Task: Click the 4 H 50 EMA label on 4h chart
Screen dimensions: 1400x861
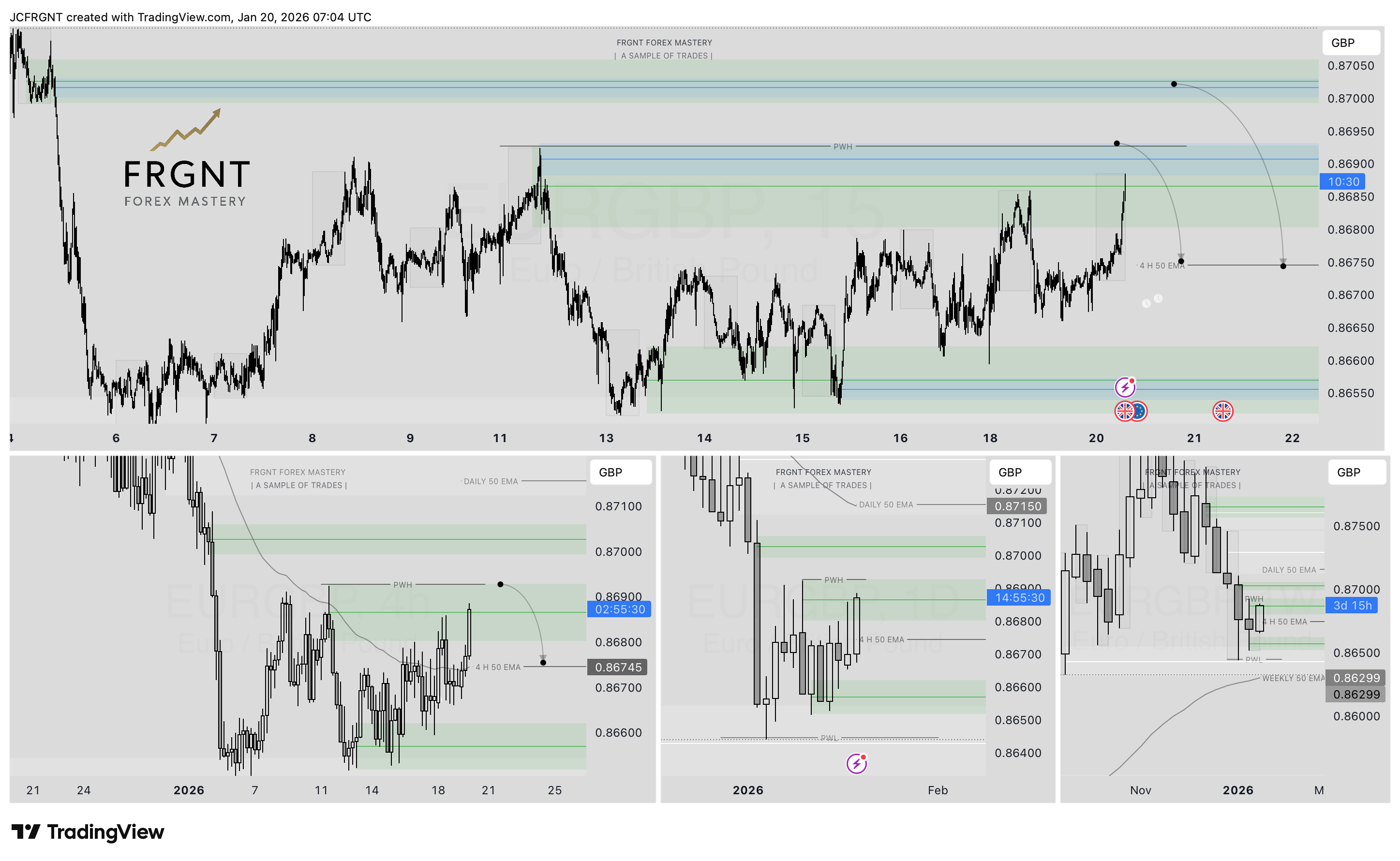Action: pos(498,667)
